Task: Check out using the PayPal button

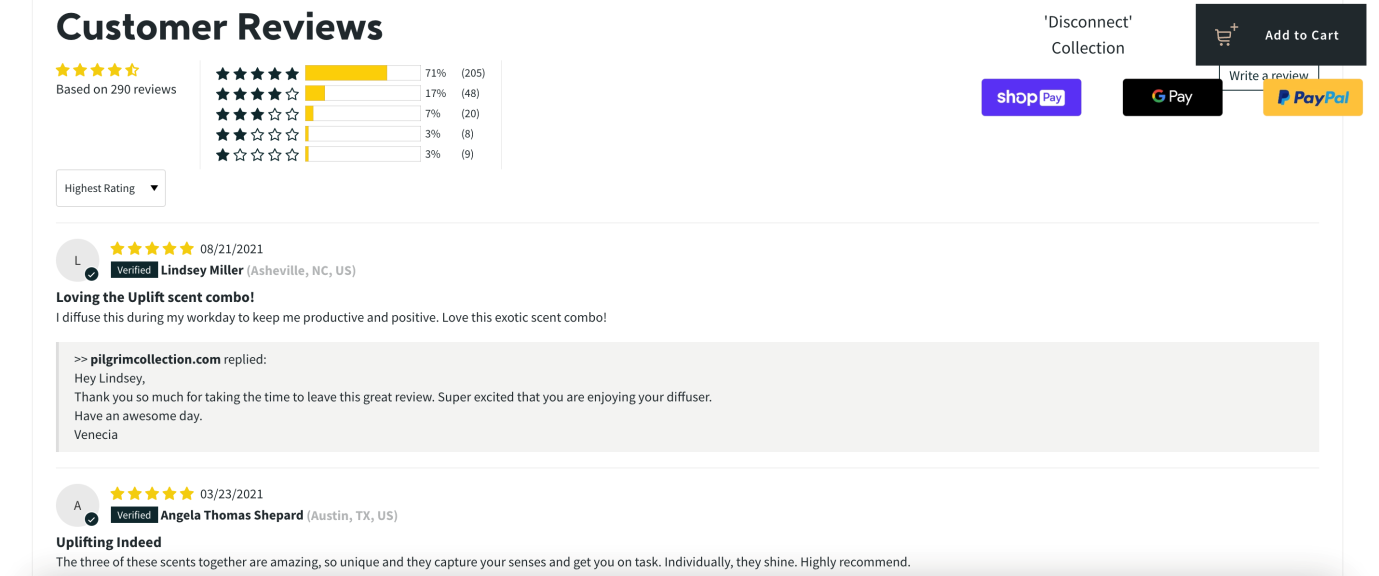Action: [1313, 97]
